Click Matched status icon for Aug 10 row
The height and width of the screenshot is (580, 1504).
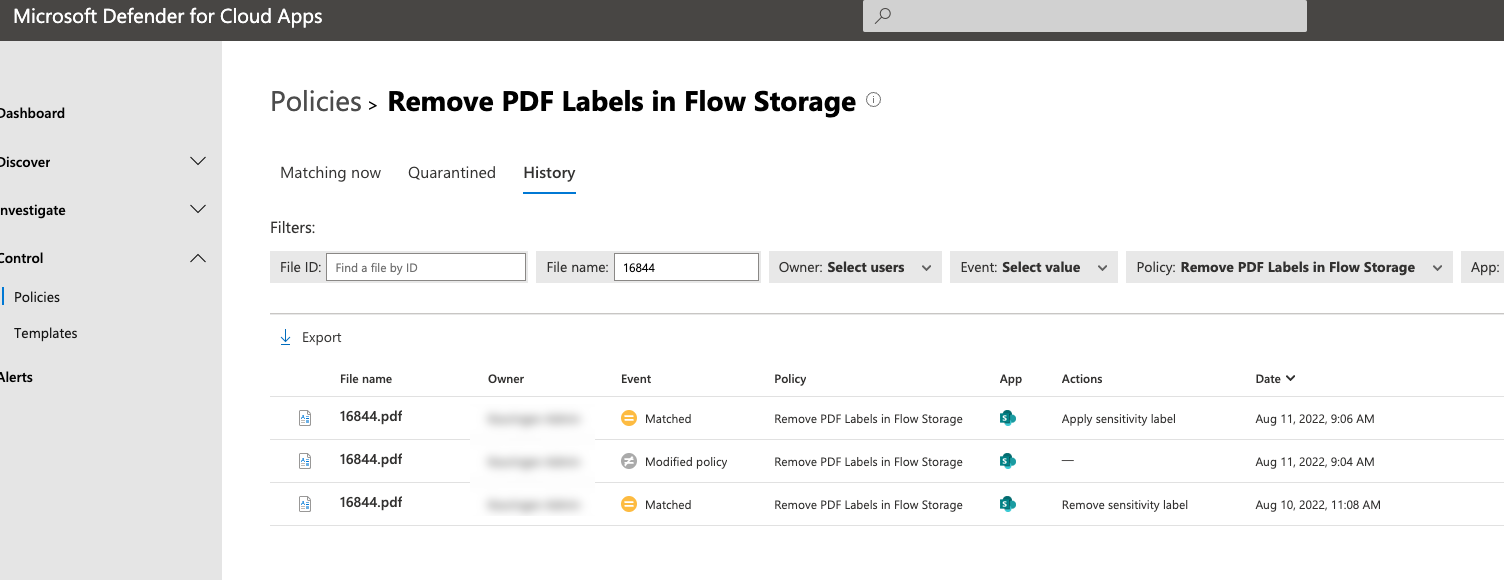[629, 505]
